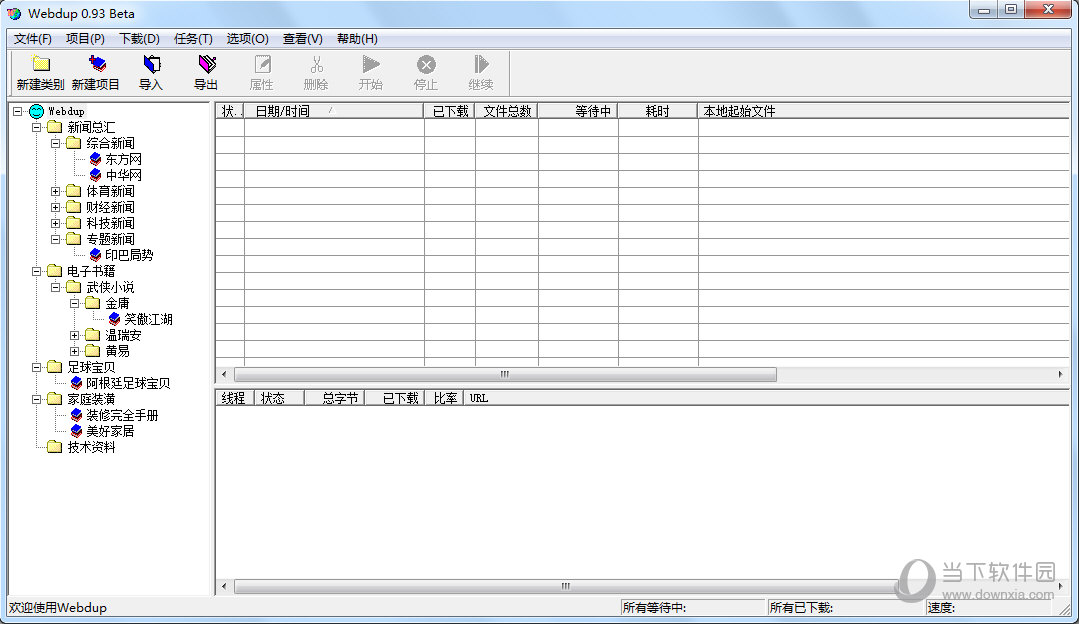Expand the 科技新闻 tree node
The width and height of the screenshot is (1079, 624).
coord(56,223)
